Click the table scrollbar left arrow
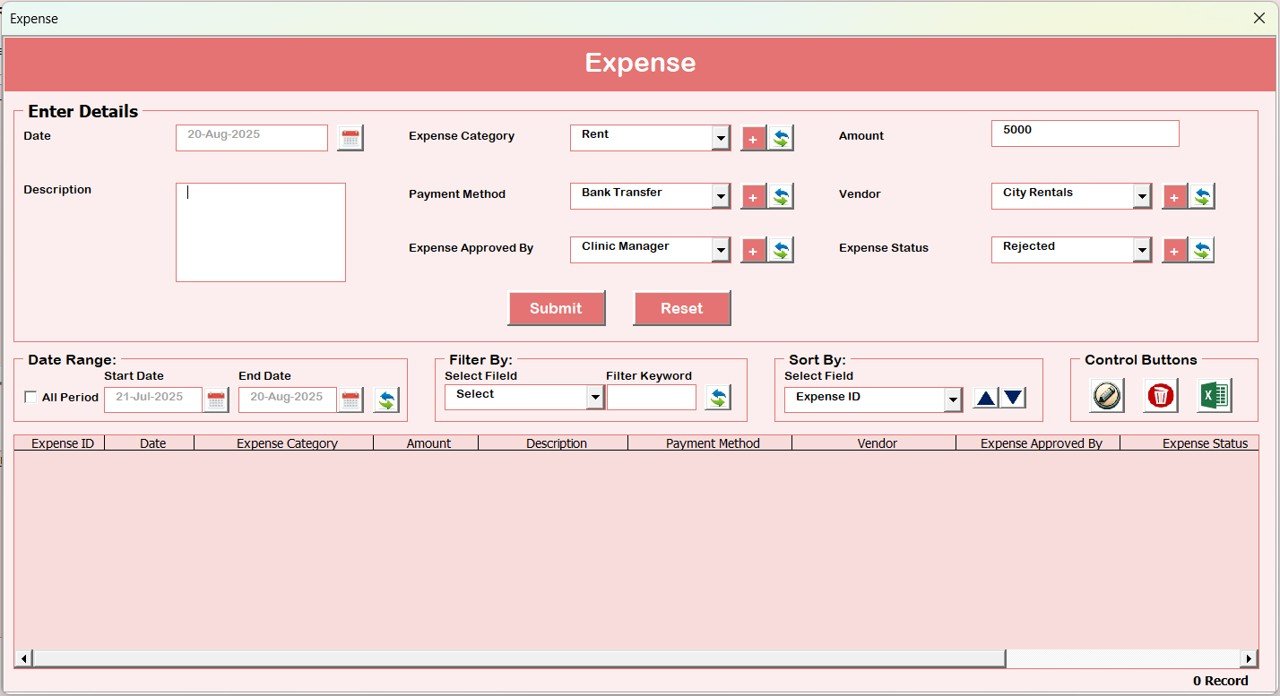The width and height of the screenshot is (1280, 696). pos(24,658)
